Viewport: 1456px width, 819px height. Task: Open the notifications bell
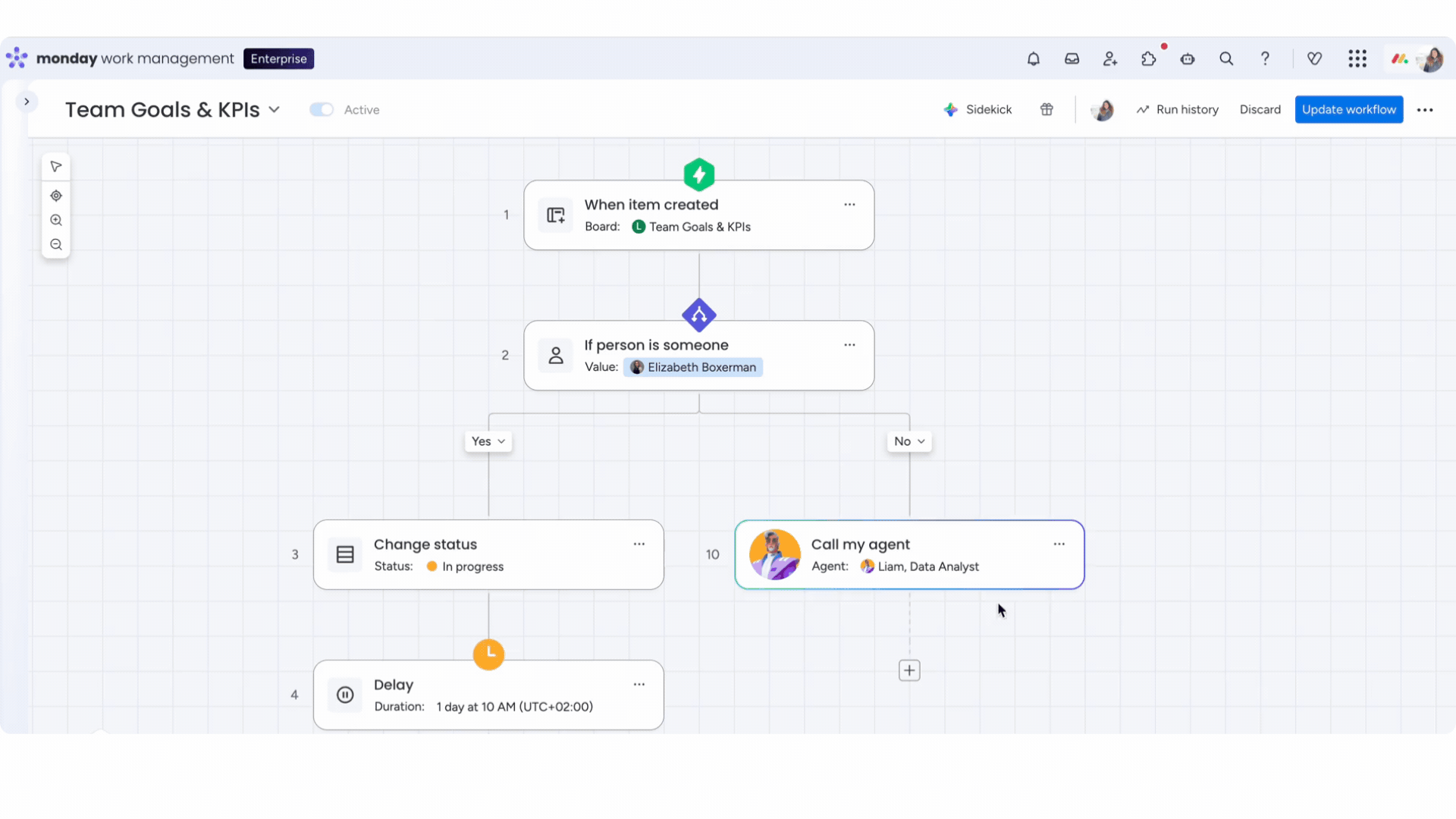(x=1033, y=59)
